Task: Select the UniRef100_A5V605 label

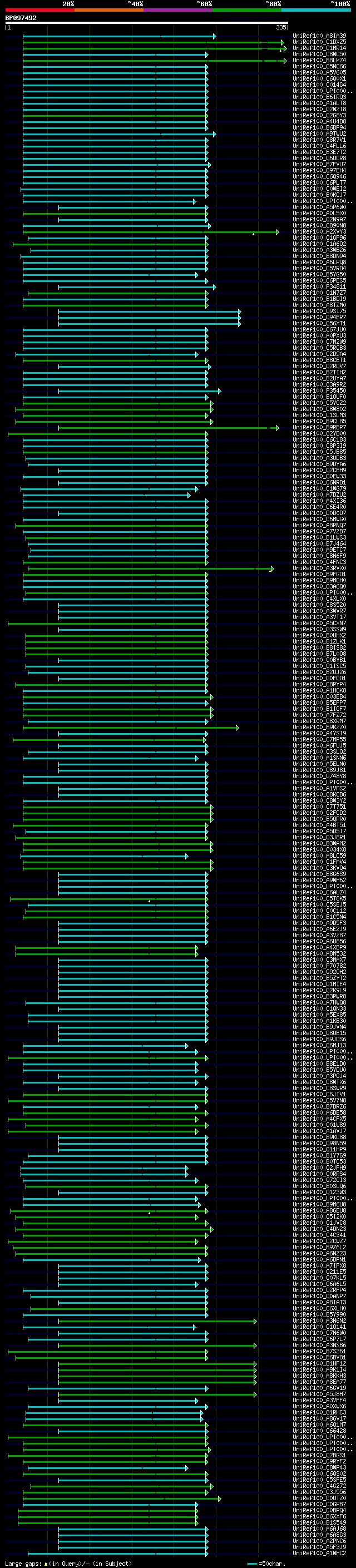Action: tap(319, 72)
